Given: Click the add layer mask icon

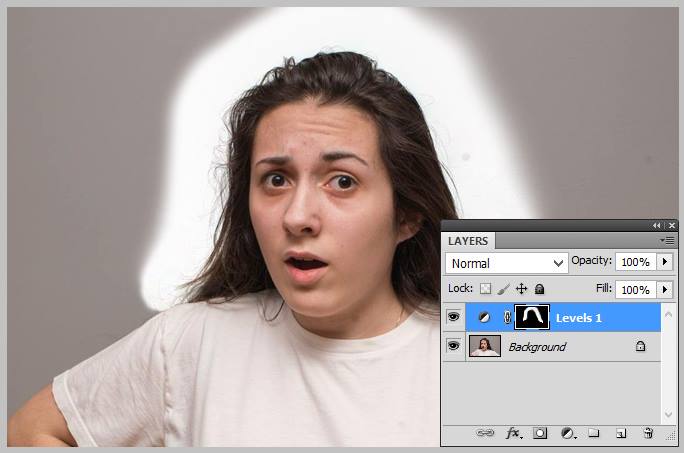Looking at the screenshot, I should [x=540, y=434].
